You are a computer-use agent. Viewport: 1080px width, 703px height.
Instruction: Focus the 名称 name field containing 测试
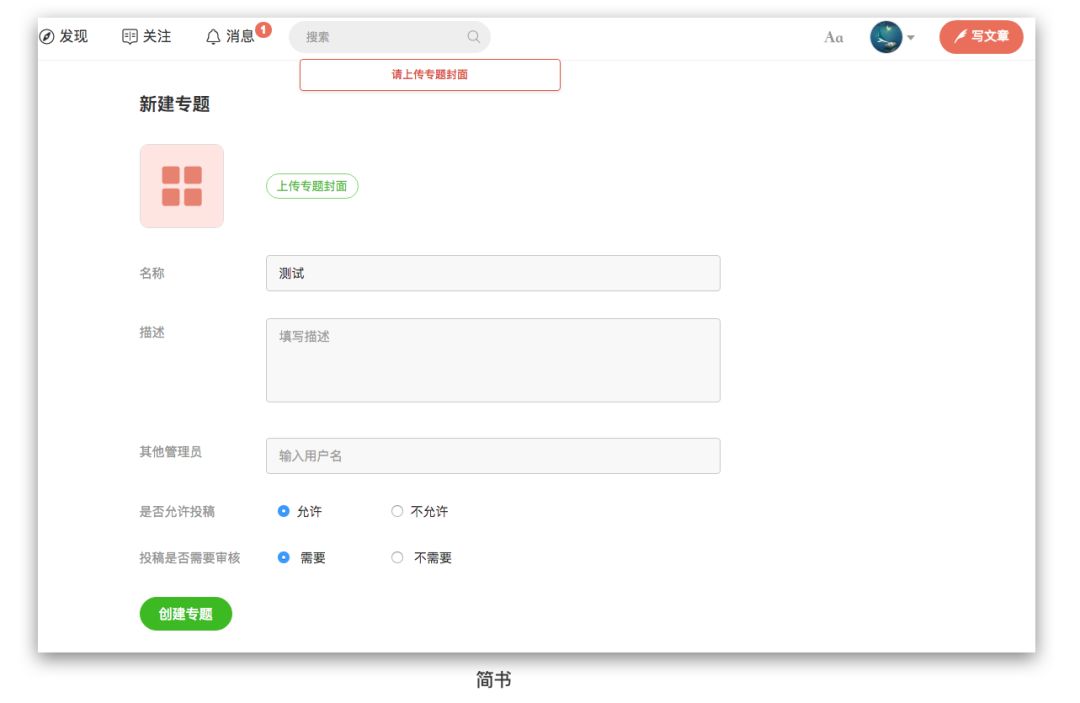(493, 273)
